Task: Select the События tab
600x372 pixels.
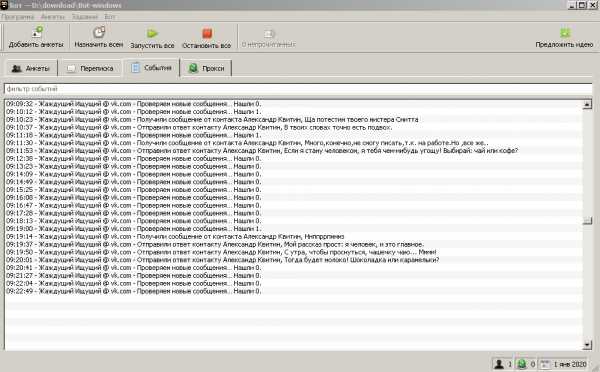Action: [151, 68]
